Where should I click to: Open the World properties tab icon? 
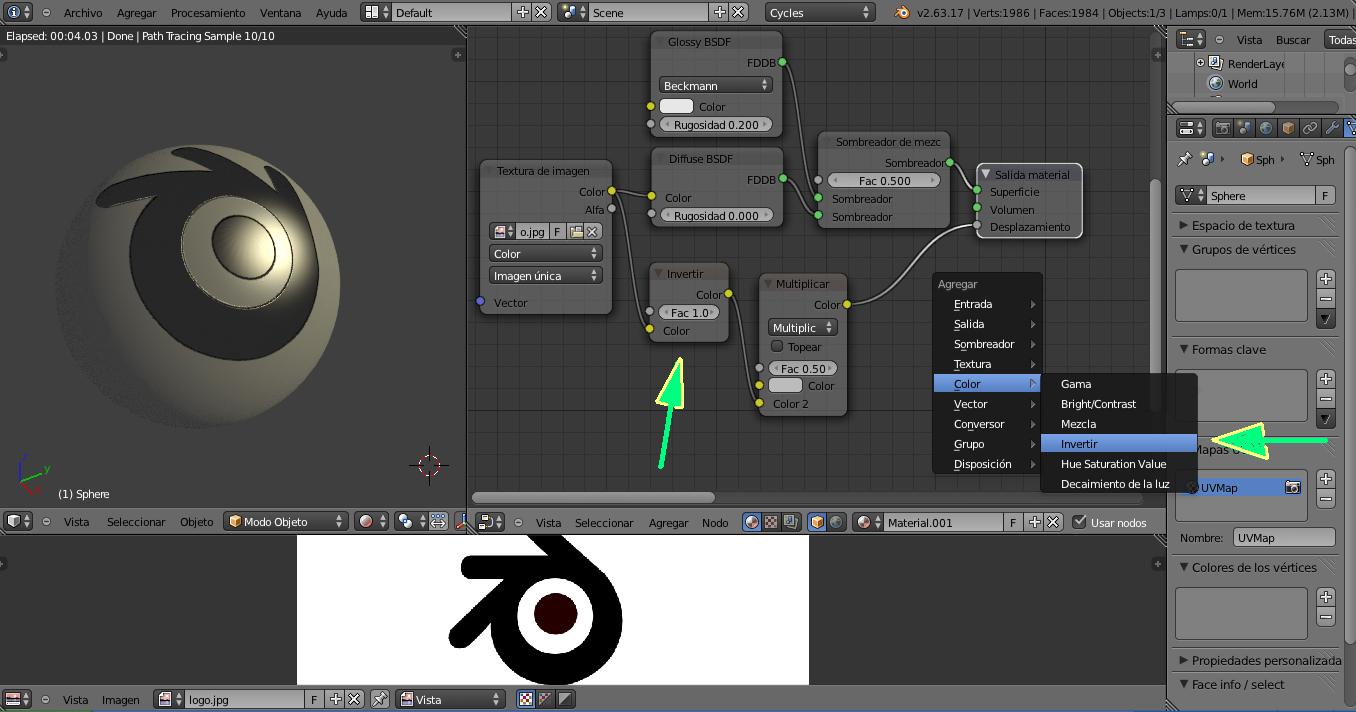(x=1266, y=129)
